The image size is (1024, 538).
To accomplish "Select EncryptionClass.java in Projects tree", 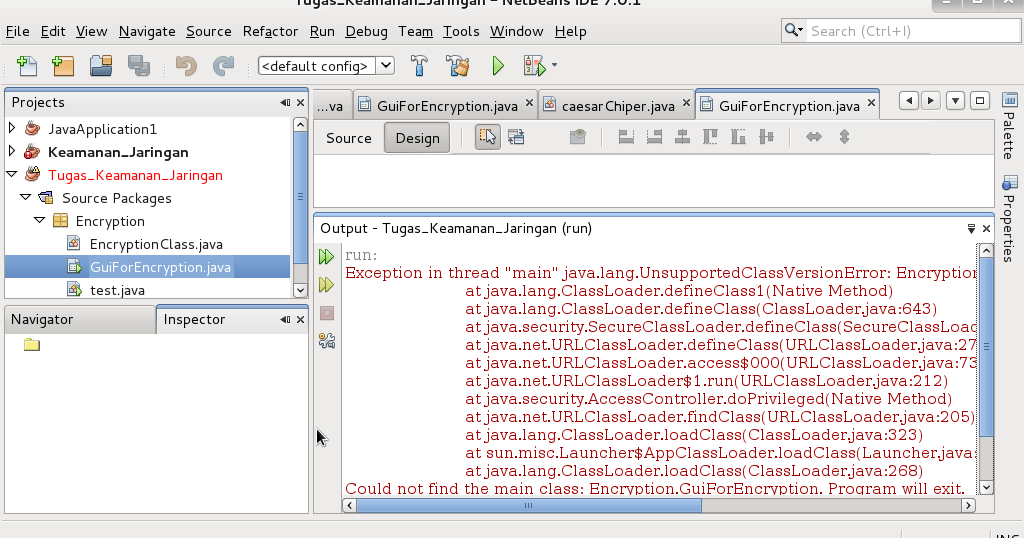I will (x=156, y=244).
